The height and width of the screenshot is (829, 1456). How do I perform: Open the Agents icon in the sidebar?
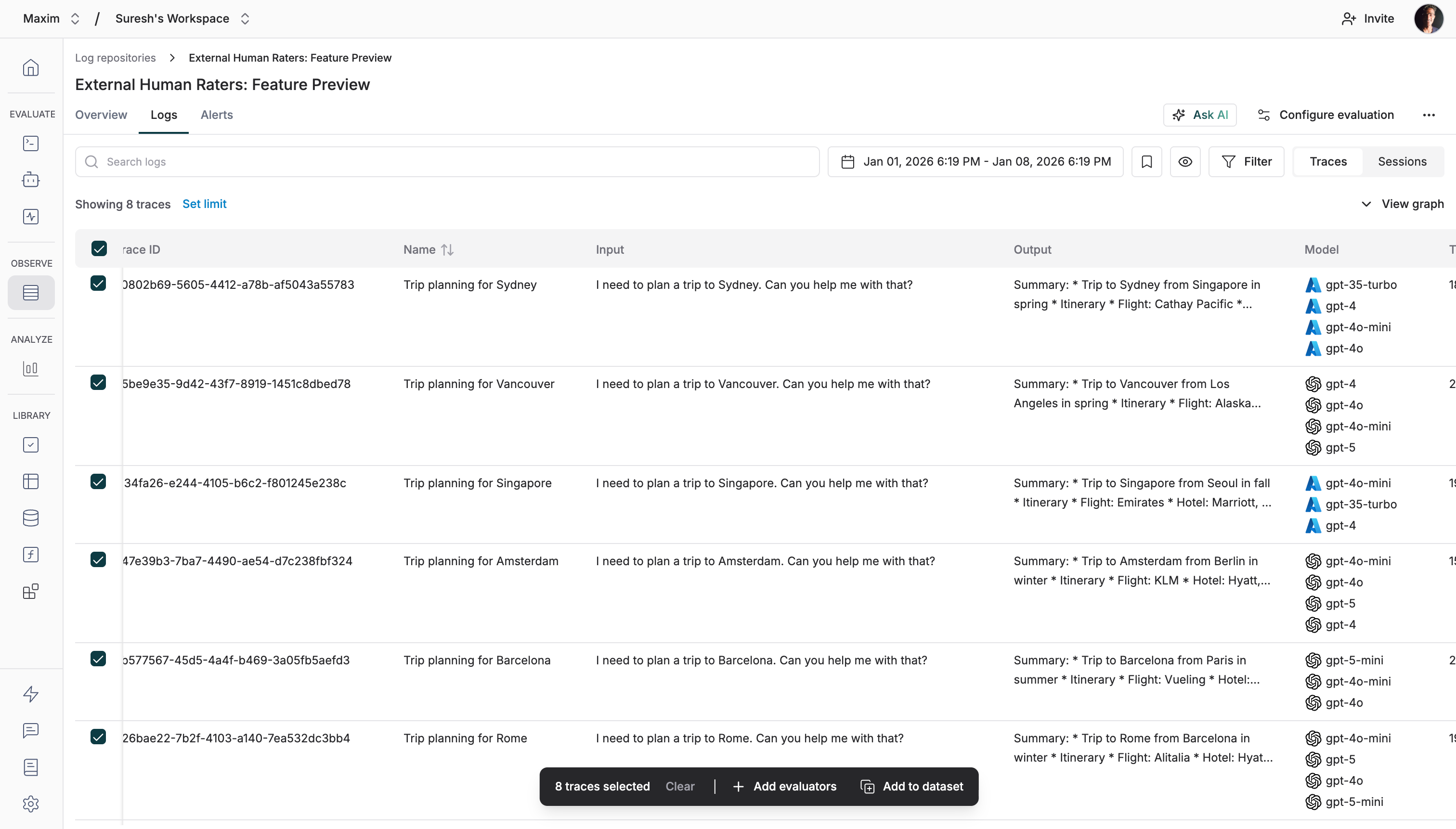point(31,180)
